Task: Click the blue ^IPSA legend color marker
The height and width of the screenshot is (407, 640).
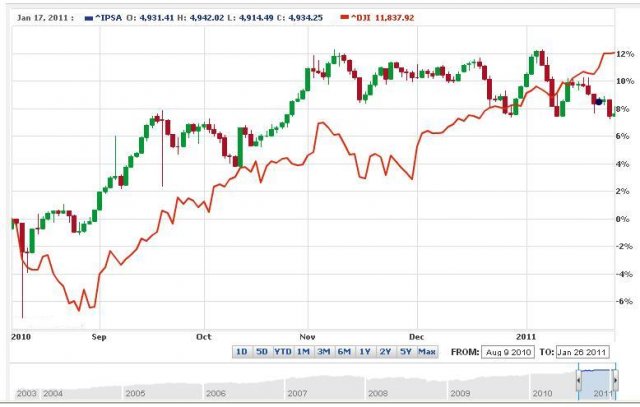Action: [89, 18]
